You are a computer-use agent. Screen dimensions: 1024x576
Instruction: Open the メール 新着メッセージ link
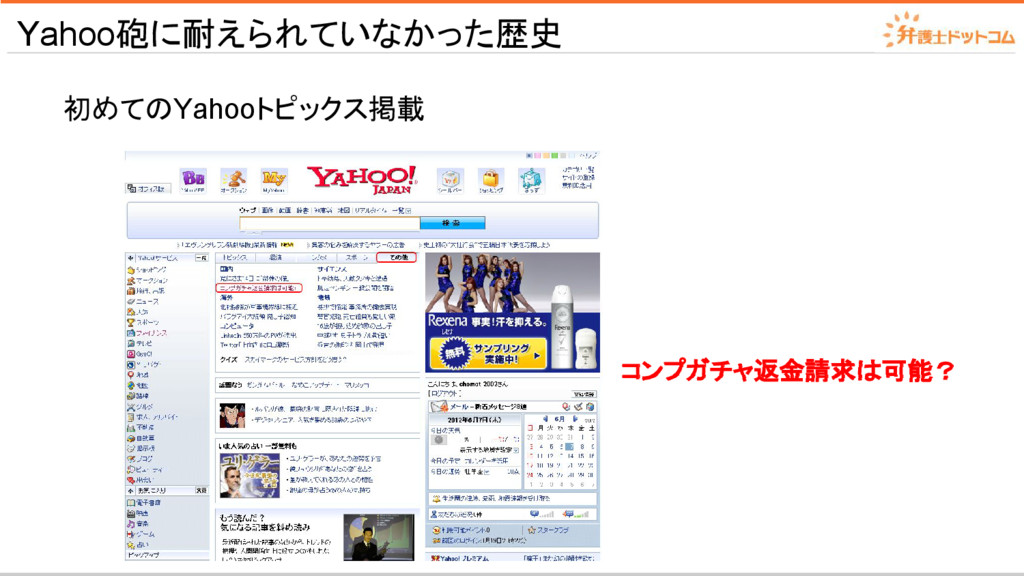click(x=488, y=407)
